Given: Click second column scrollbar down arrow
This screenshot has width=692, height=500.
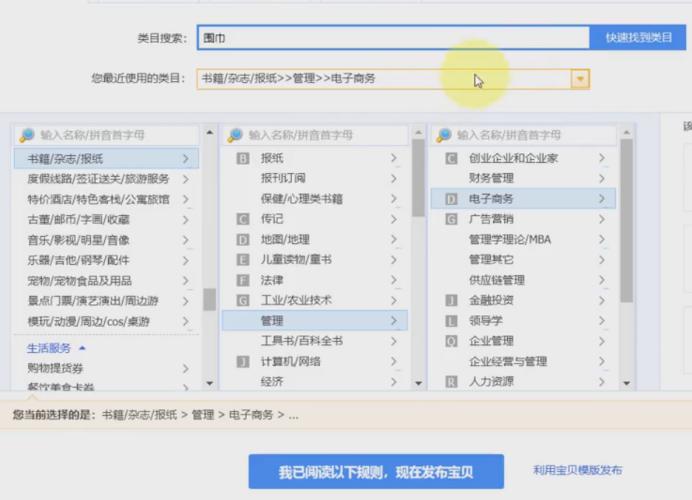Looking at the screenshot, I should (x=418, y=383).
